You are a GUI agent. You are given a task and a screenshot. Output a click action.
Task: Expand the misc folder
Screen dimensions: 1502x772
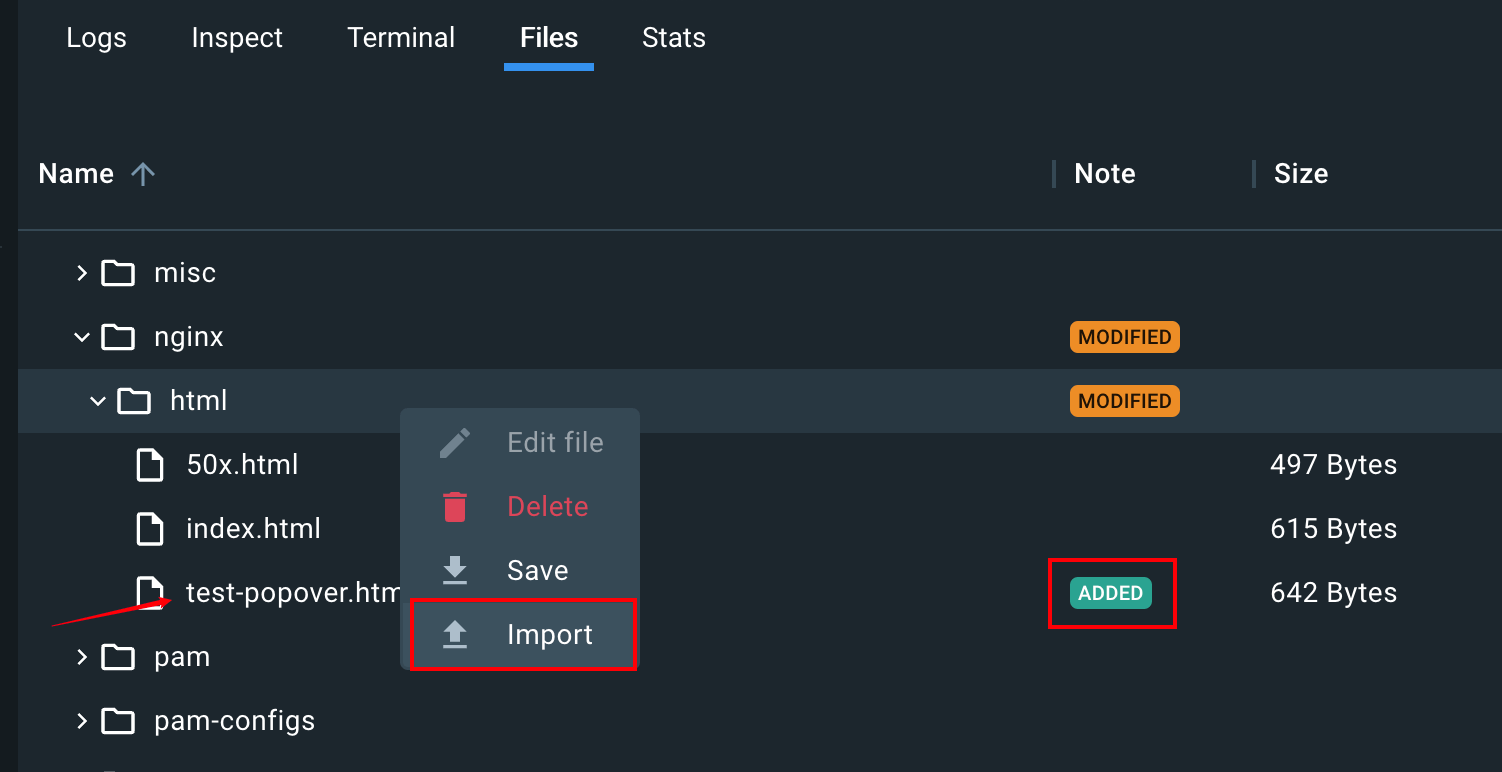tap(81, 272)
